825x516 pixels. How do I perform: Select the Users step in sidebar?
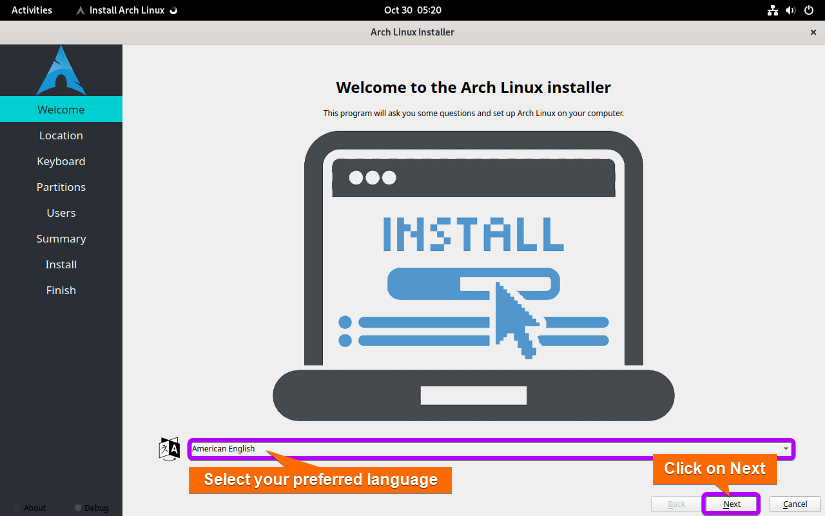61,213
